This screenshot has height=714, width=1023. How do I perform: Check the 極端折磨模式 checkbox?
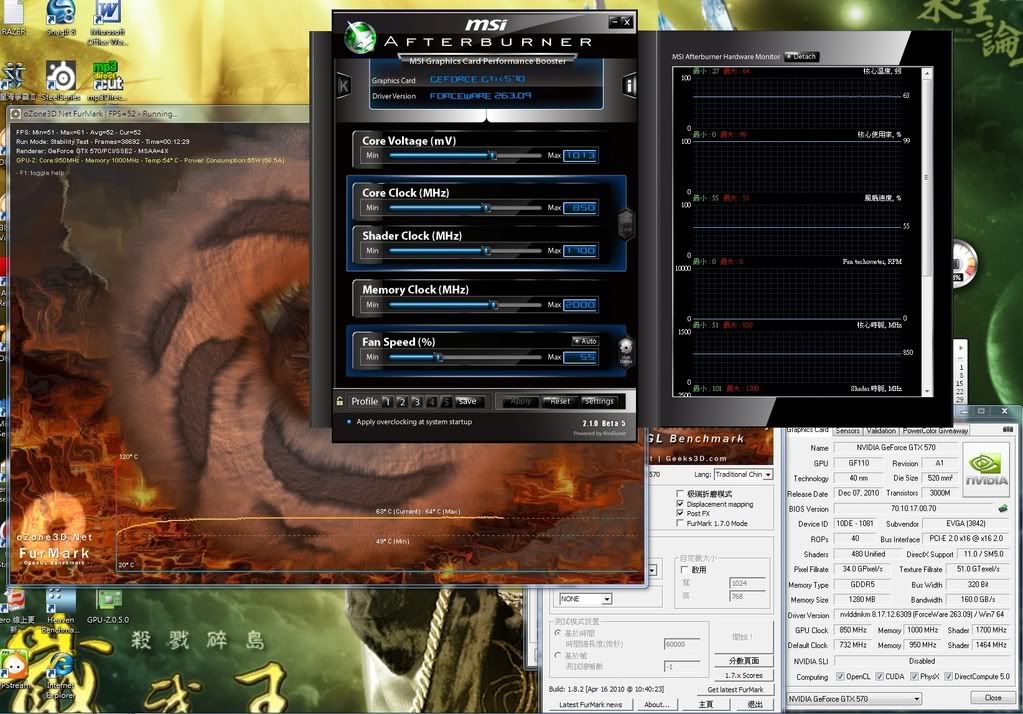[680, 493]
